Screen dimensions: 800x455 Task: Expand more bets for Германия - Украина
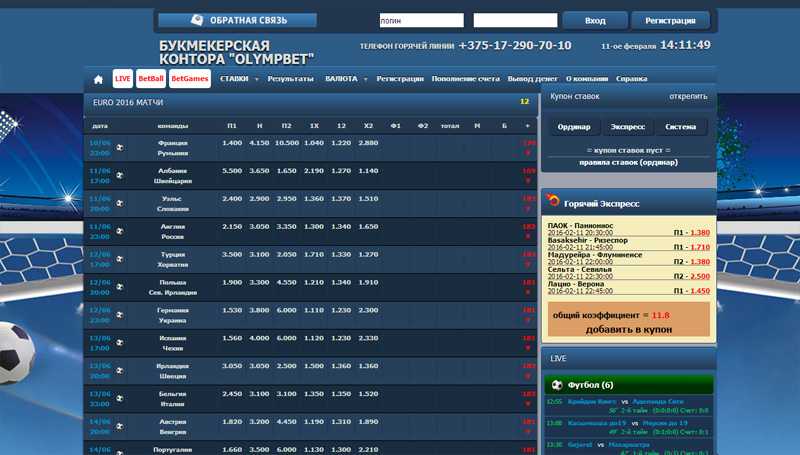[x=528, y=315]
